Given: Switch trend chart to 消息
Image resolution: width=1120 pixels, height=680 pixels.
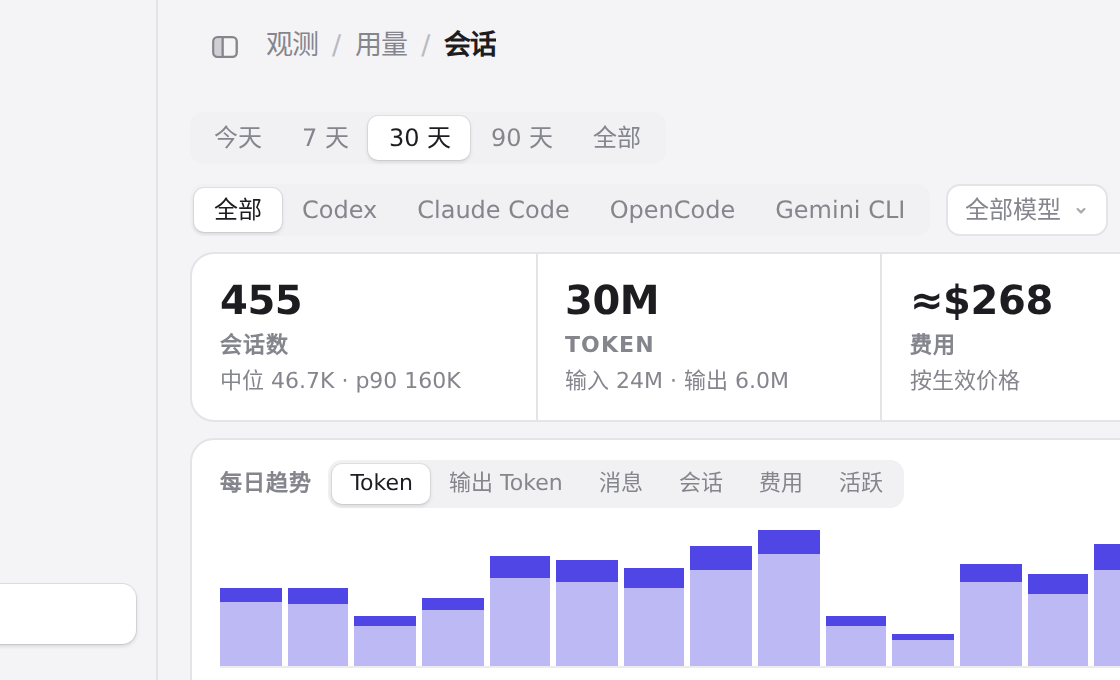Looking at the screenshot, I should 620,483.
